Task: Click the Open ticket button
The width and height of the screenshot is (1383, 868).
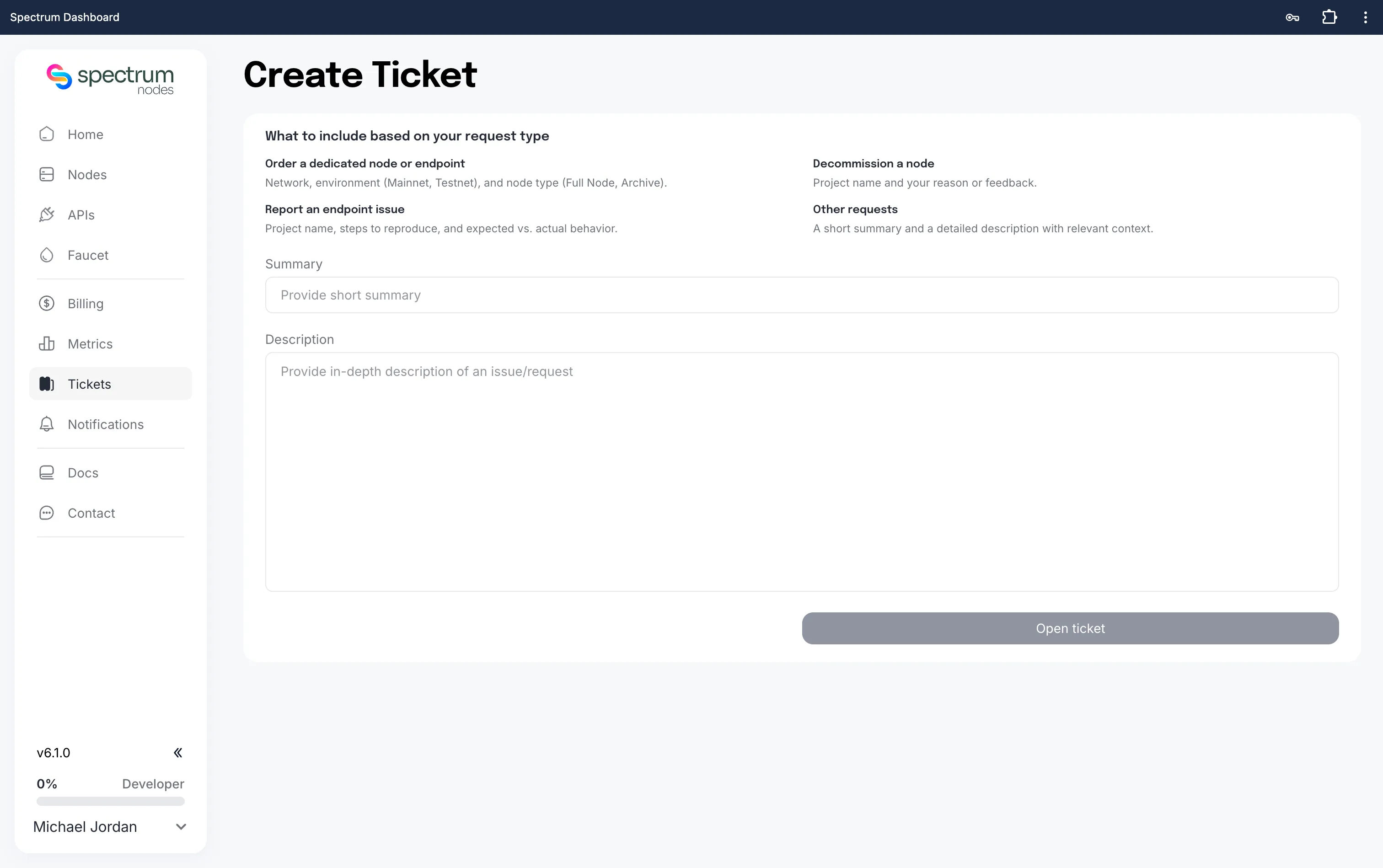Action: tap(1070, 628)
